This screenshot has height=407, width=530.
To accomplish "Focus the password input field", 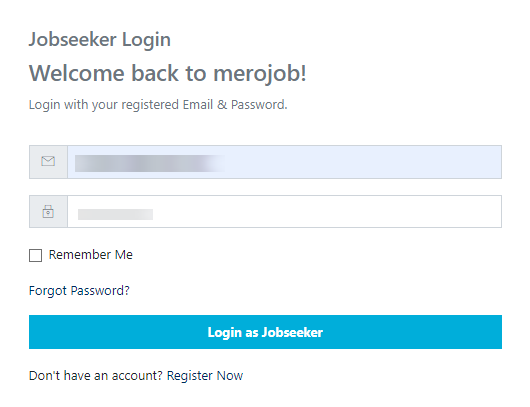I will (x=285, y=212).
